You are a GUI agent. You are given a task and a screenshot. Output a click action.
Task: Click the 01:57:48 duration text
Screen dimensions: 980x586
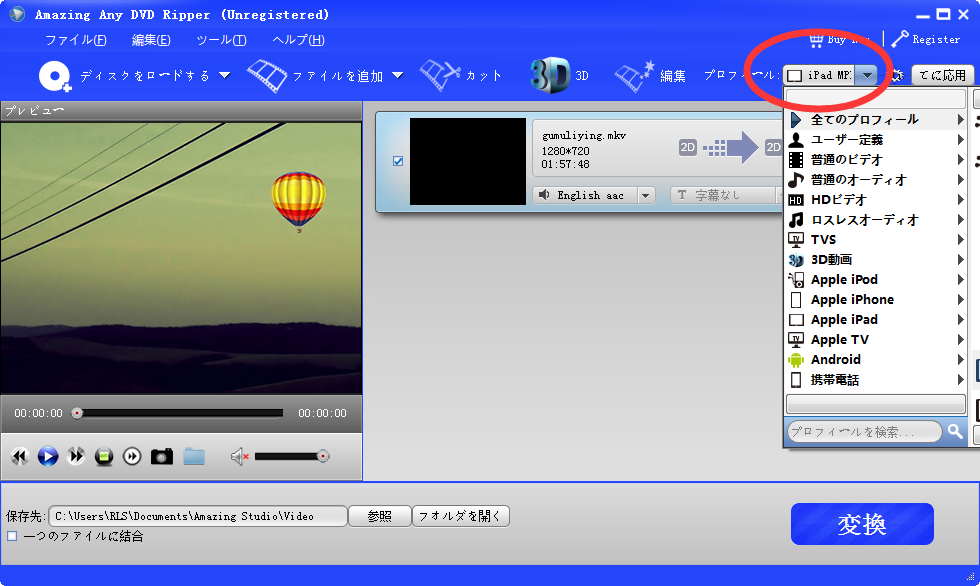tap(565, 164)
